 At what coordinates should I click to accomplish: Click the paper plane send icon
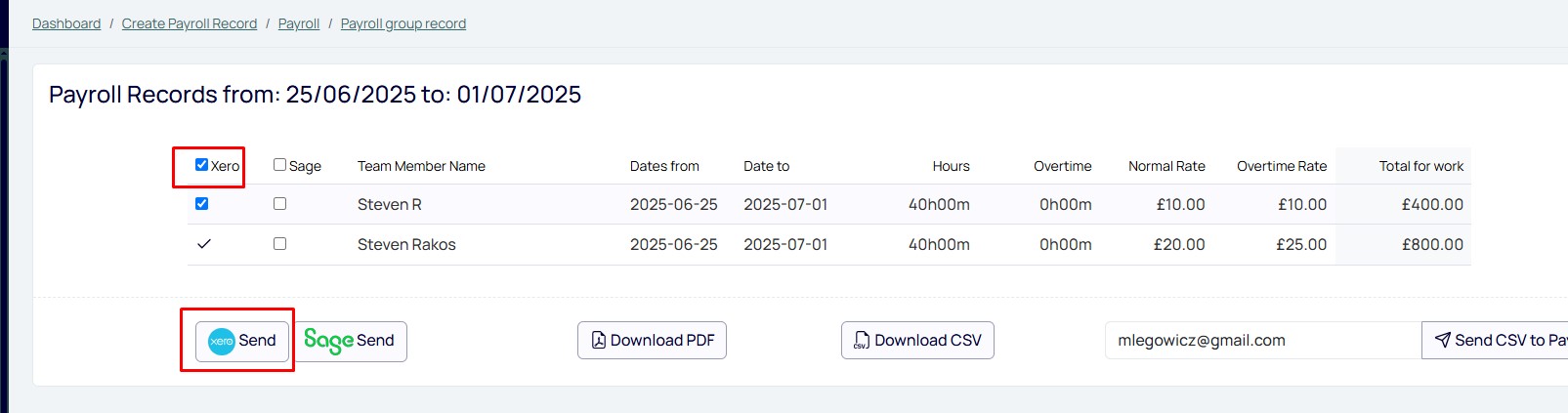(1442, 340)
